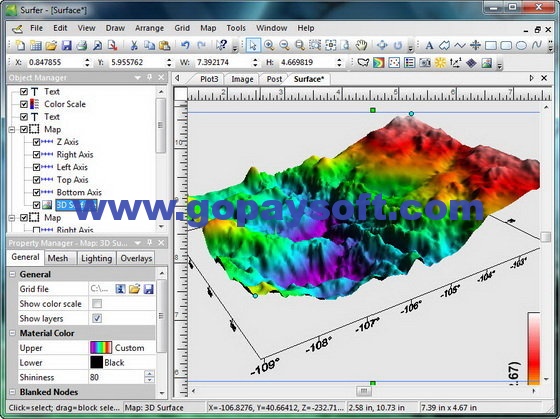Undo the last action

(x=185, y=45)
